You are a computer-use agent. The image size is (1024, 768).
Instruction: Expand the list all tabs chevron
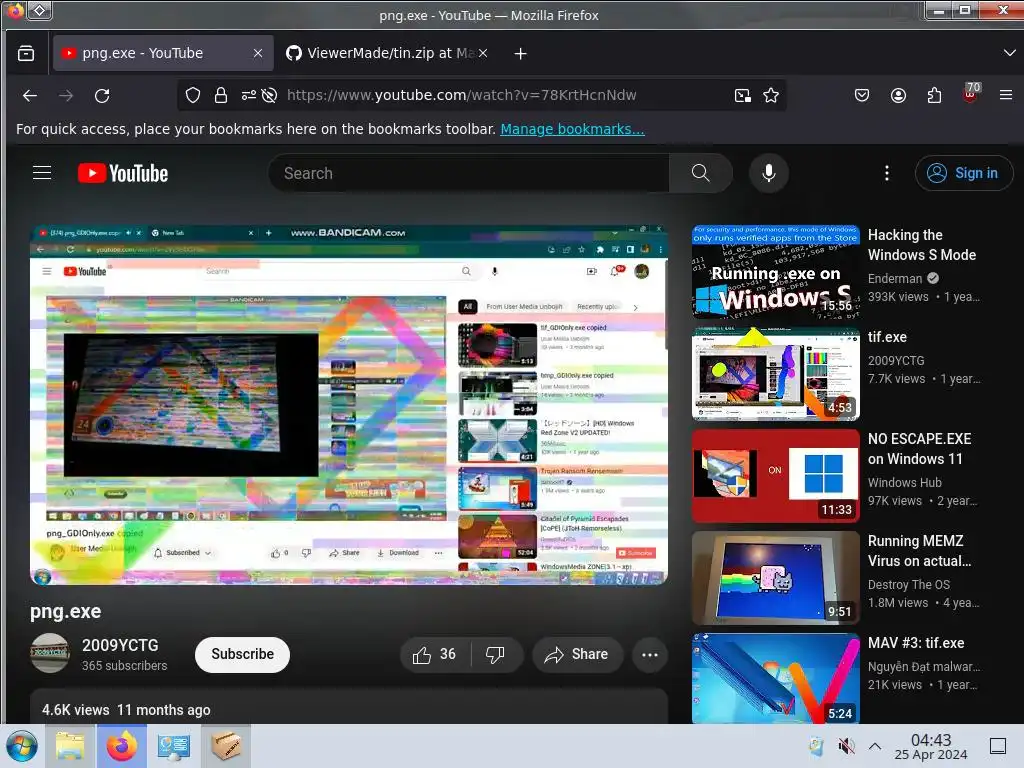coord(1009,53)
